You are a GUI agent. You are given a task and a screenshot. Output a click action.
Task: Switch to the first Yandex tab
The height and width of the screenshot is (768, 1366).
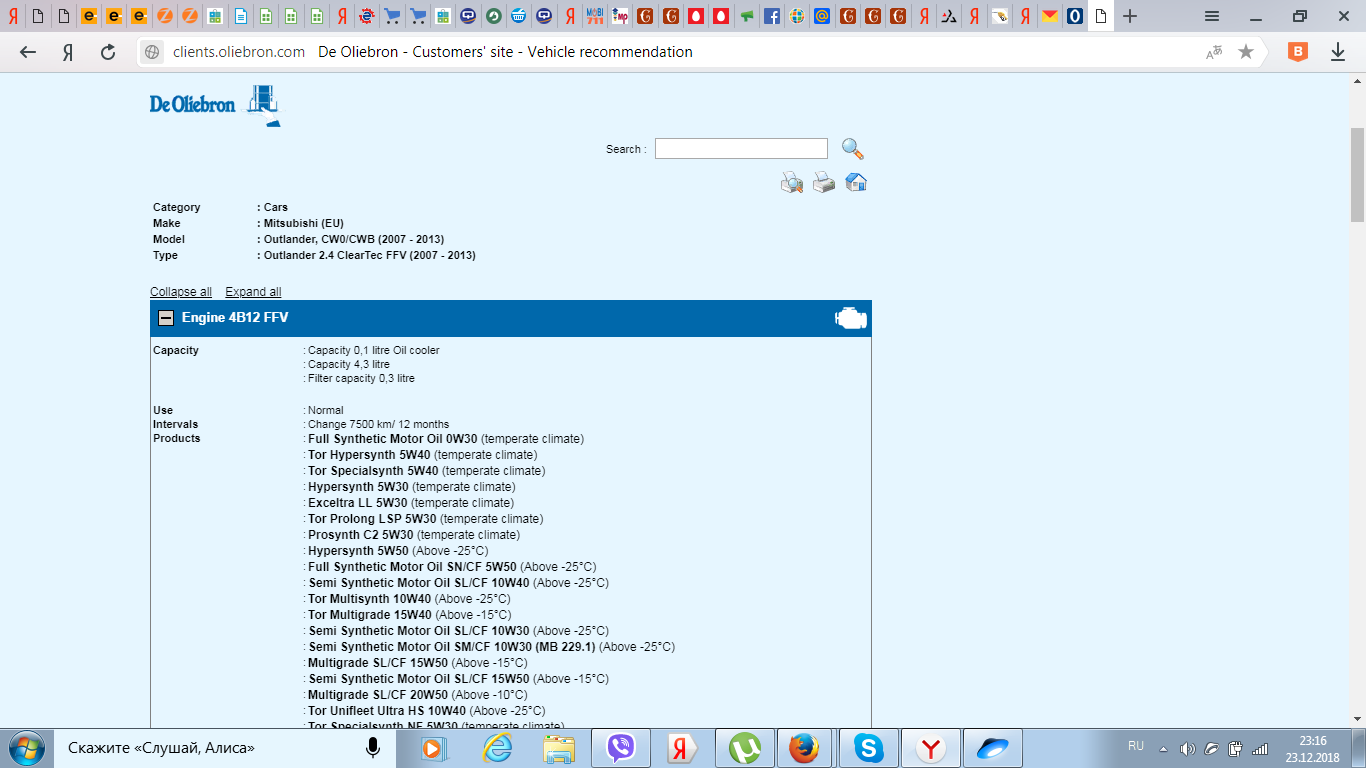(x=13, y=16)
